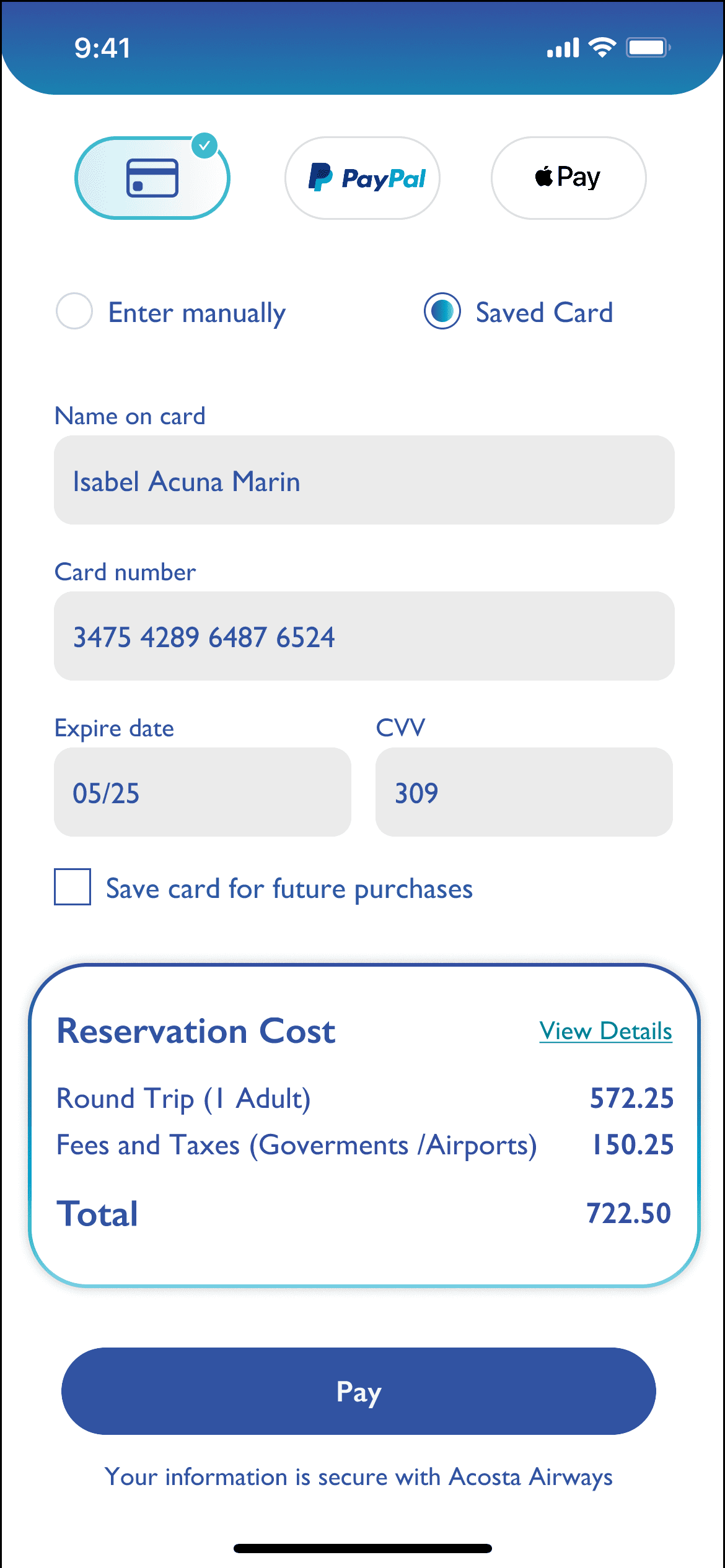Screen dimensions: 725x1568
Task: Open View Details for reservation cost
Action: [x=605, y=1031]
